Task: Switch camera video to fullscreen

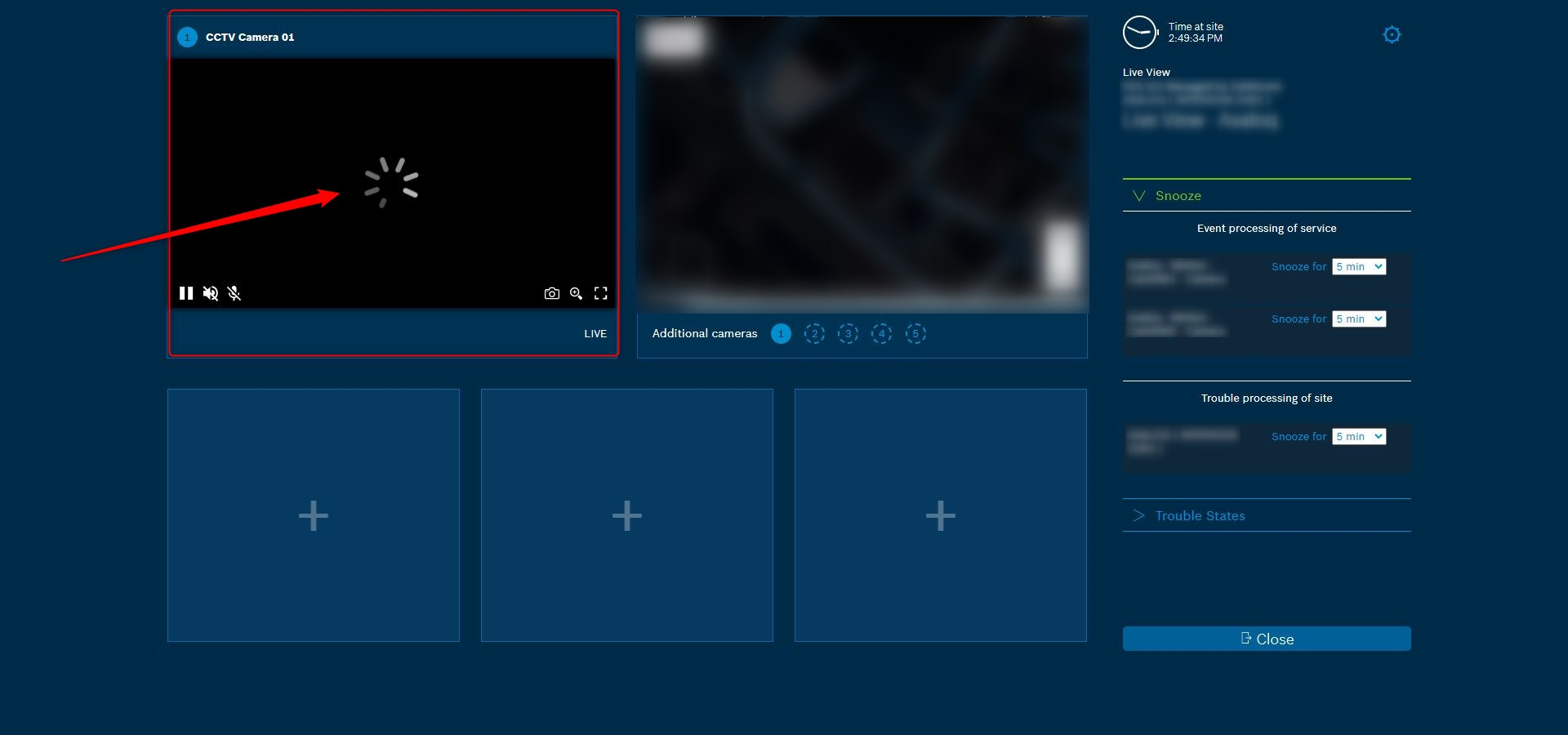Action: (601, 293)
